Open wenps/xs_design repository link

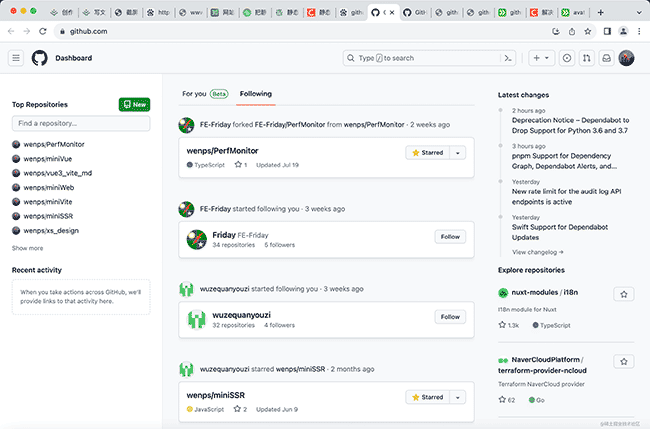51,230
